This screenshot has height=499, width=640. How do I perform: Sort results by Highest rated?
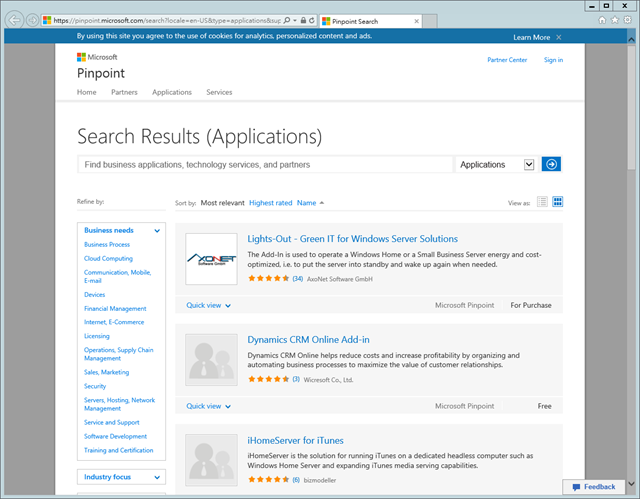tap(271, 203)
